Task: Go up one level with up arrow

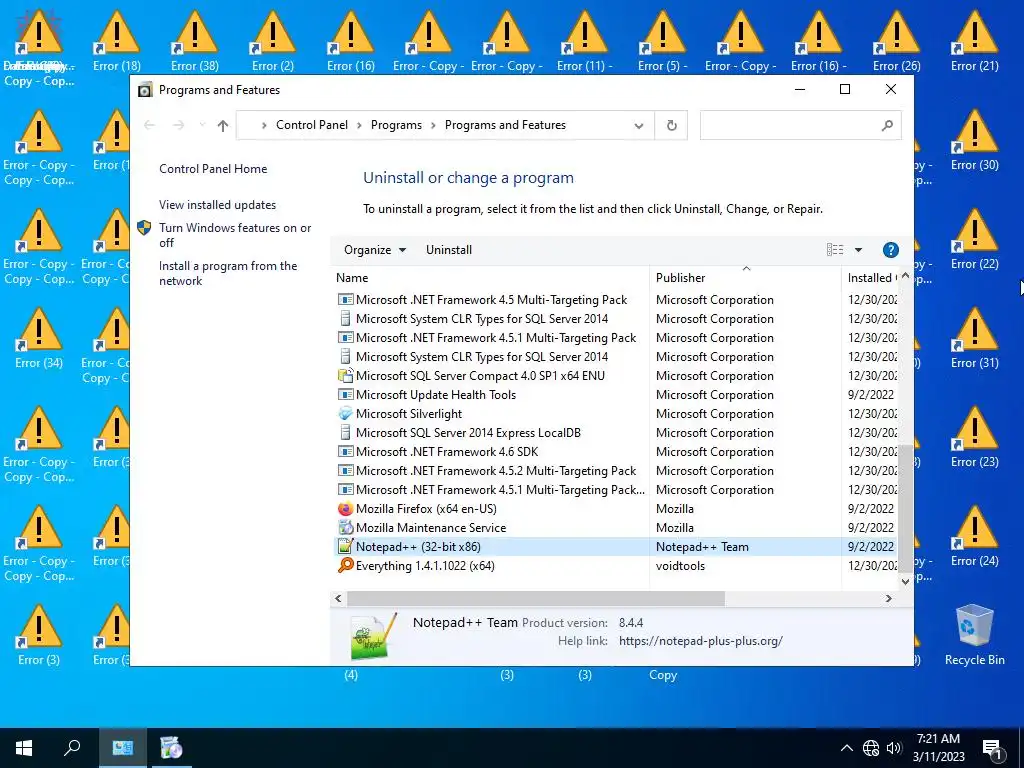Action: tap(223, 125)
